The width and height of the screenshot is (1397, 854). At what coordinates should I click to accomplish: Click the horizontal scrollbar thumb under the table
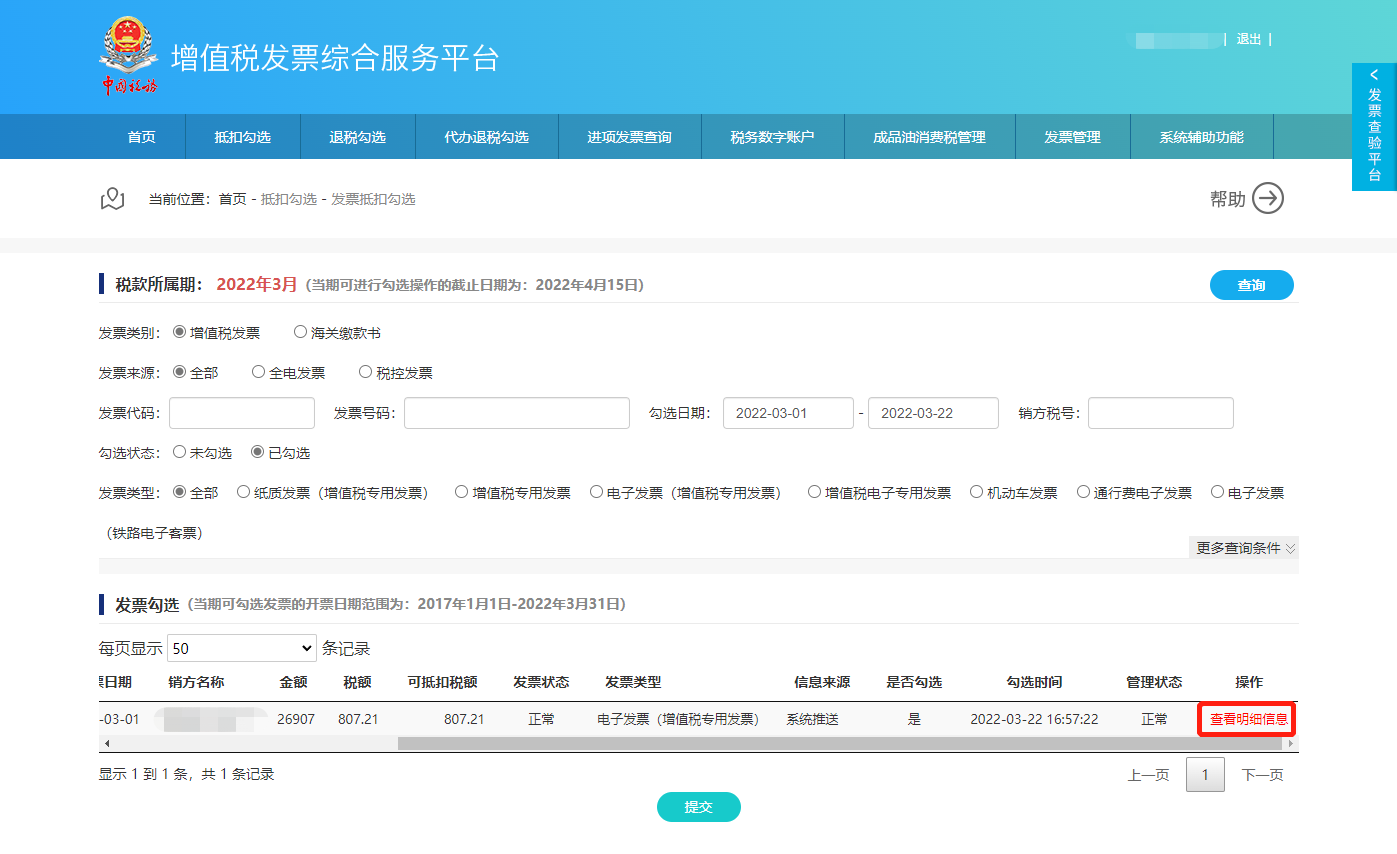point(841,744)
